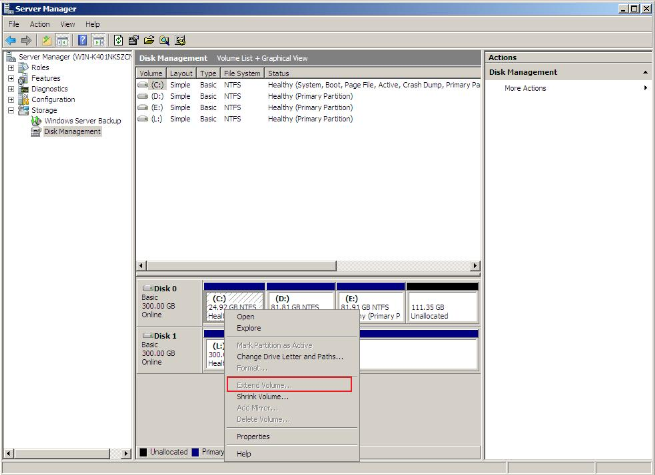Open the More Actions submenu arrow
Screen dimensions: 655x475
click(x=645, y=88)
